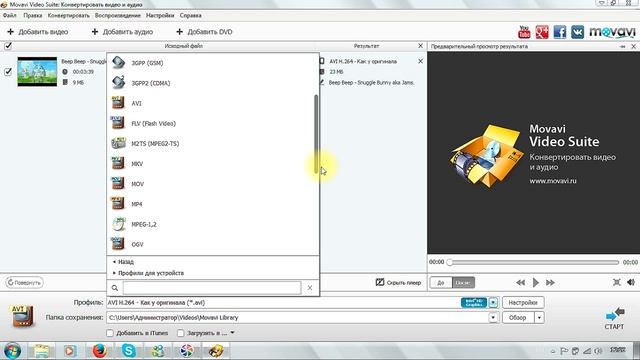
Task: Open the Facebook icon link
Action: click(560, 32)
